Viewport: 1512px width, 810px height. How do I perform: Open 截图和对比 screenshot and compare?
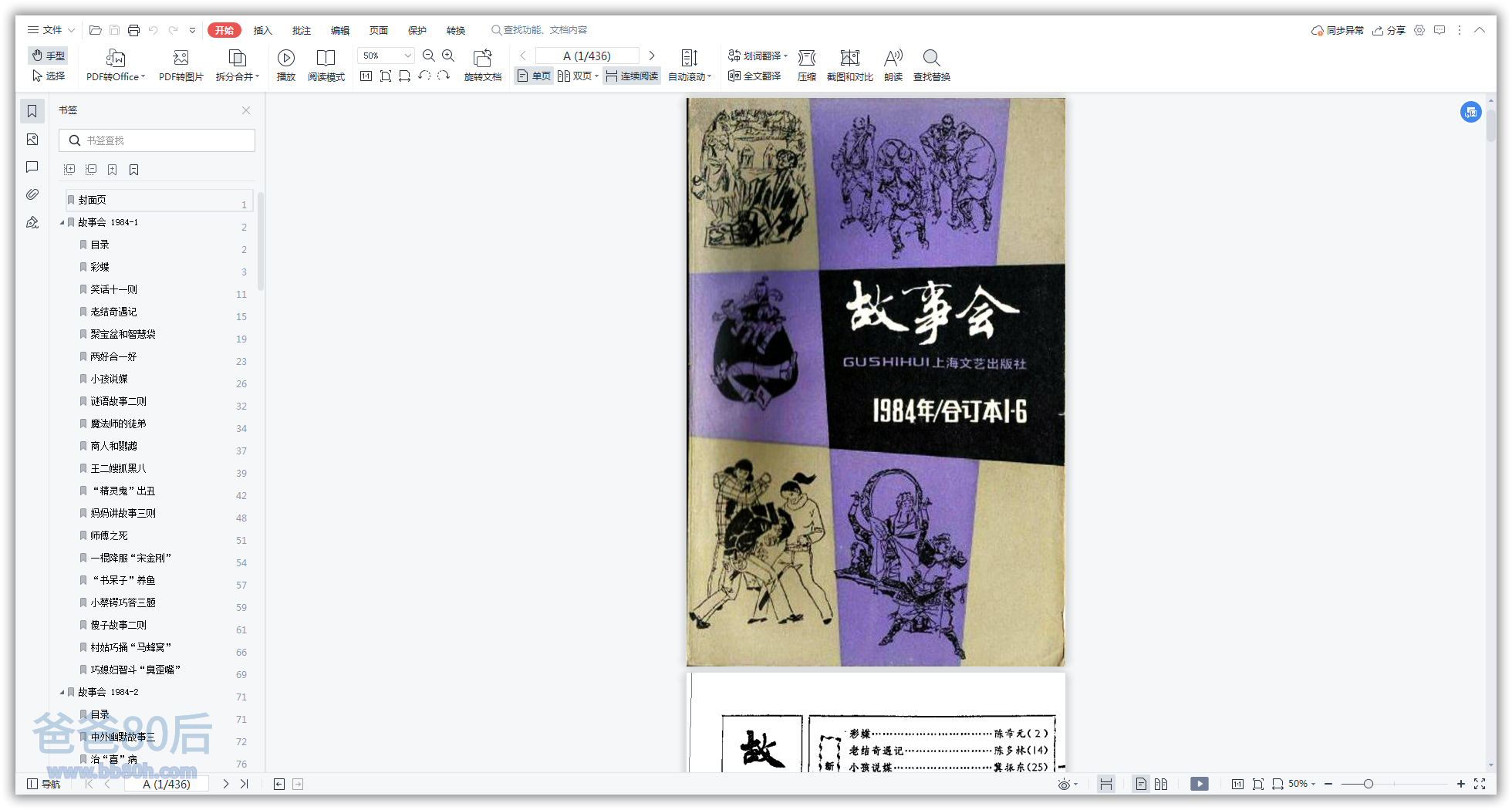pos(850,65)
